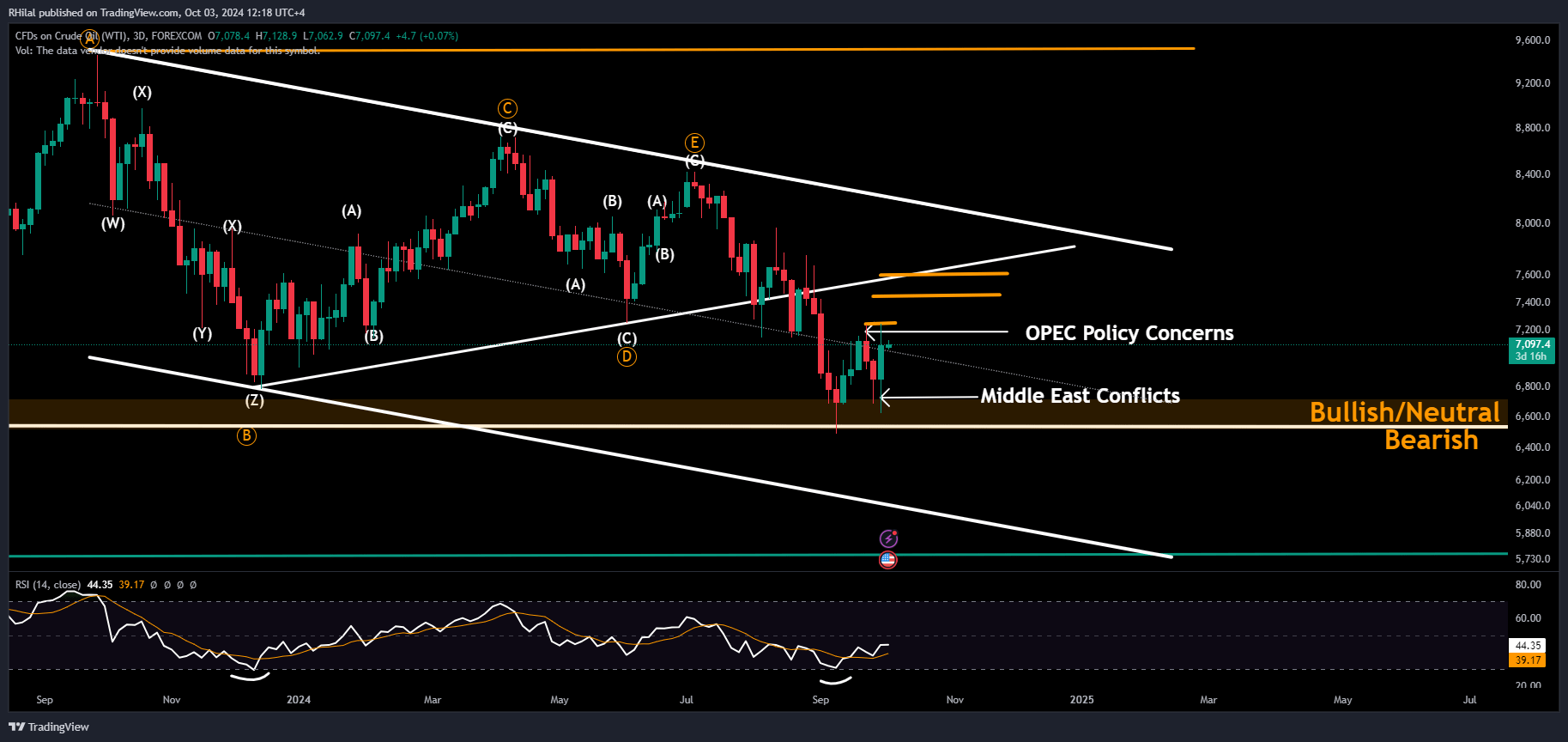Click the 8,400.0 price axis label
Screen dimensions: 1568x742
1533,174
